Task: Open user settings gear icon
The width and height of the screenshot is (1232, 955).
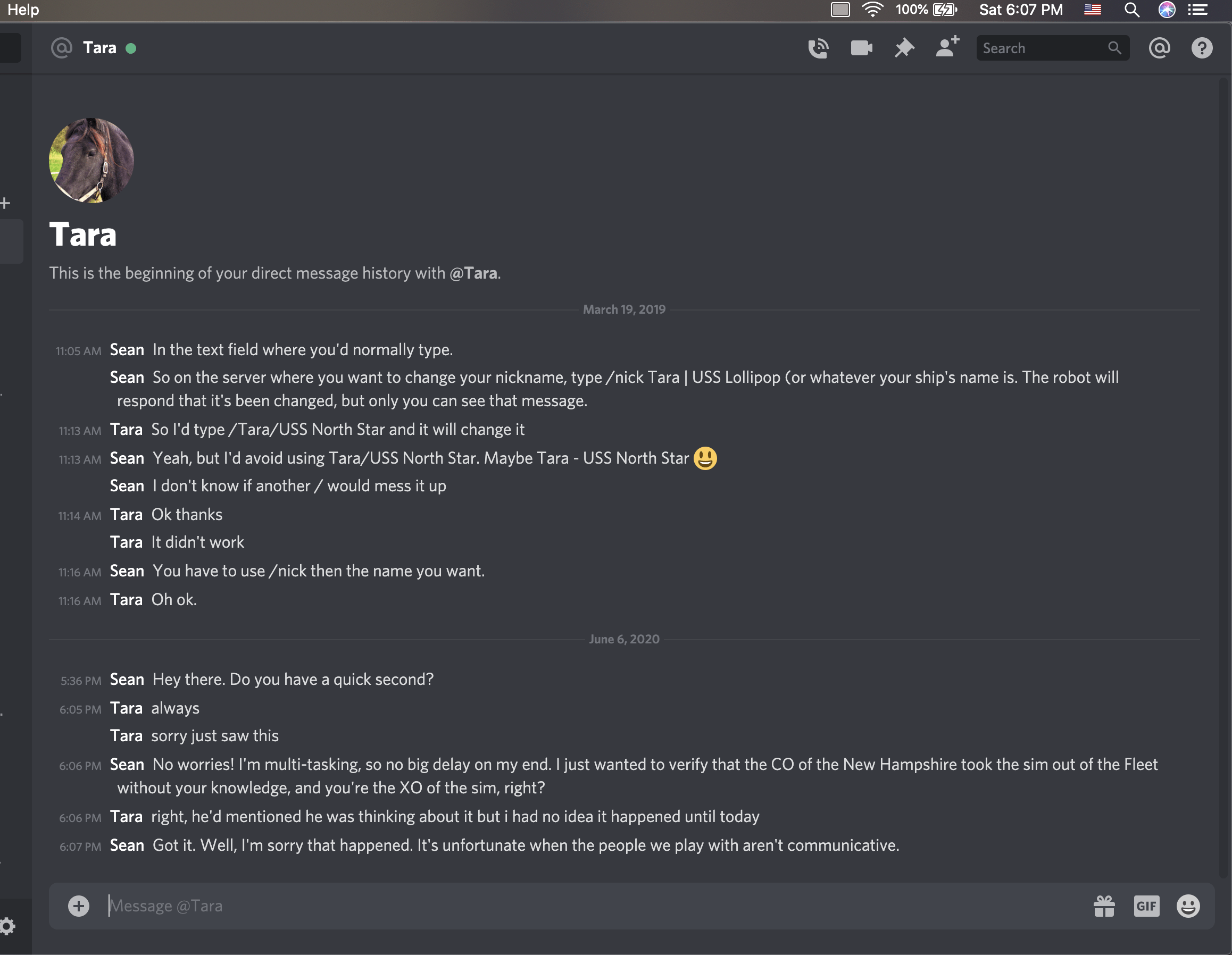Action: click(7, 926)
